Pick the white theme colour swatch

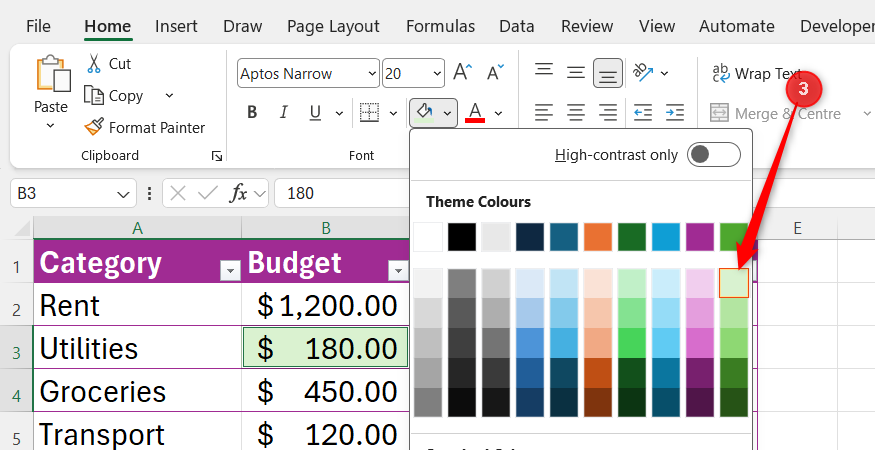pyautogui.click(x=428, y=237)
